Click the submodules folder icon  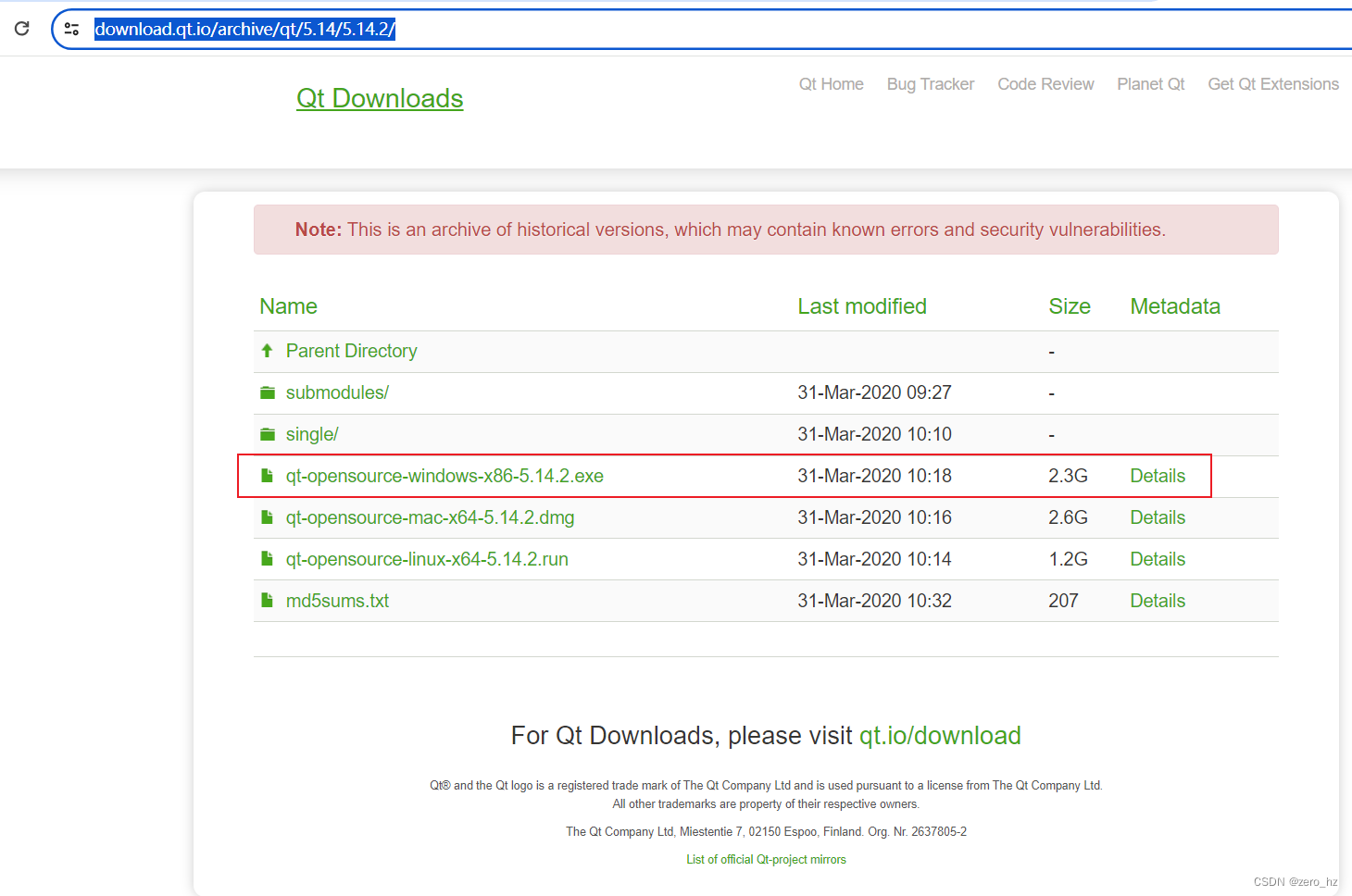(x=268, y=392)
